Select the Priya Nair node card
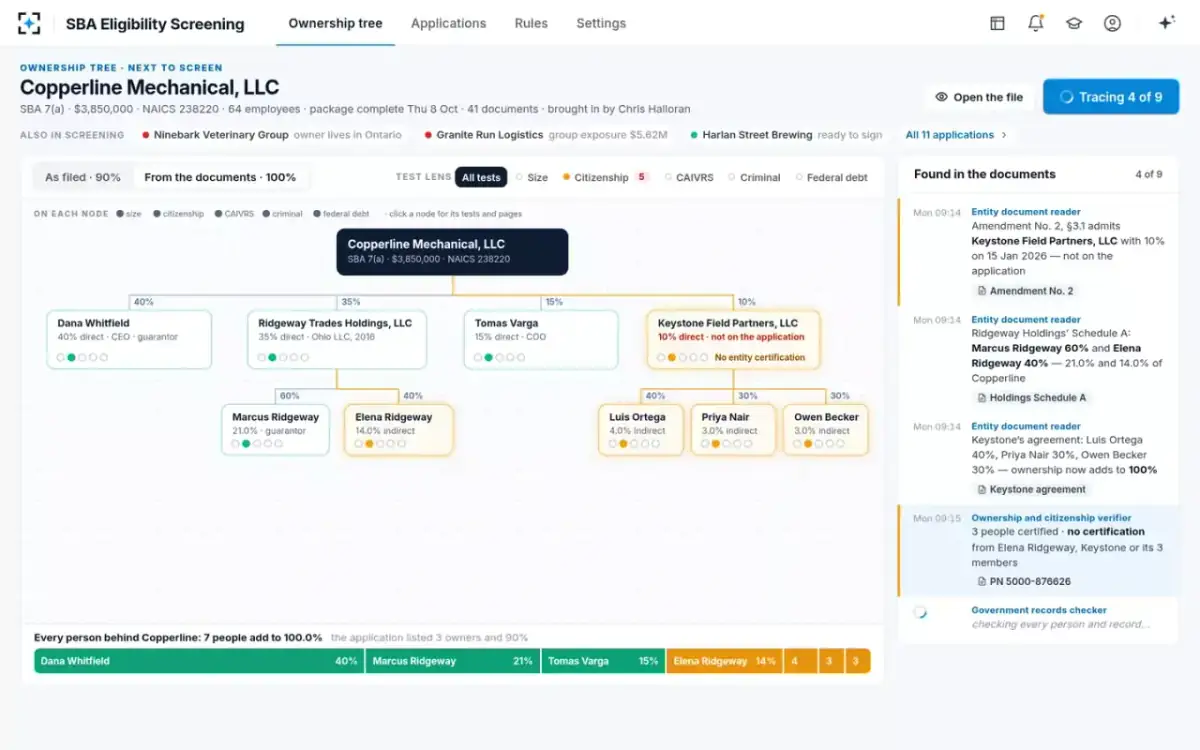Image resolution: width=1200 pixels, height=750 pixels. tap(733, 430)
